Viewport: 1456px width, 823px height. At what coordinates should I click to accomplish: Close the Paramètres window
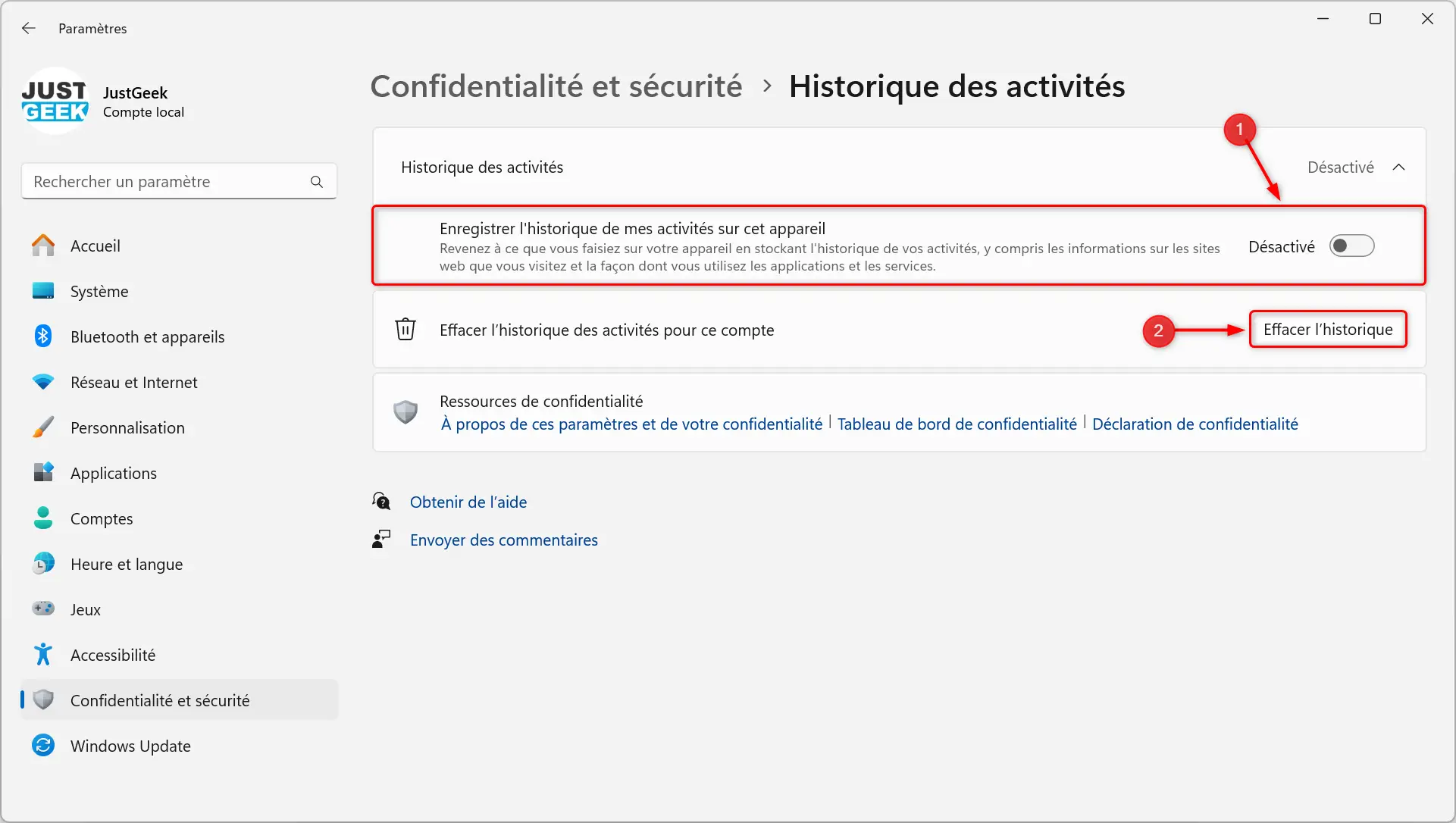1427,19
